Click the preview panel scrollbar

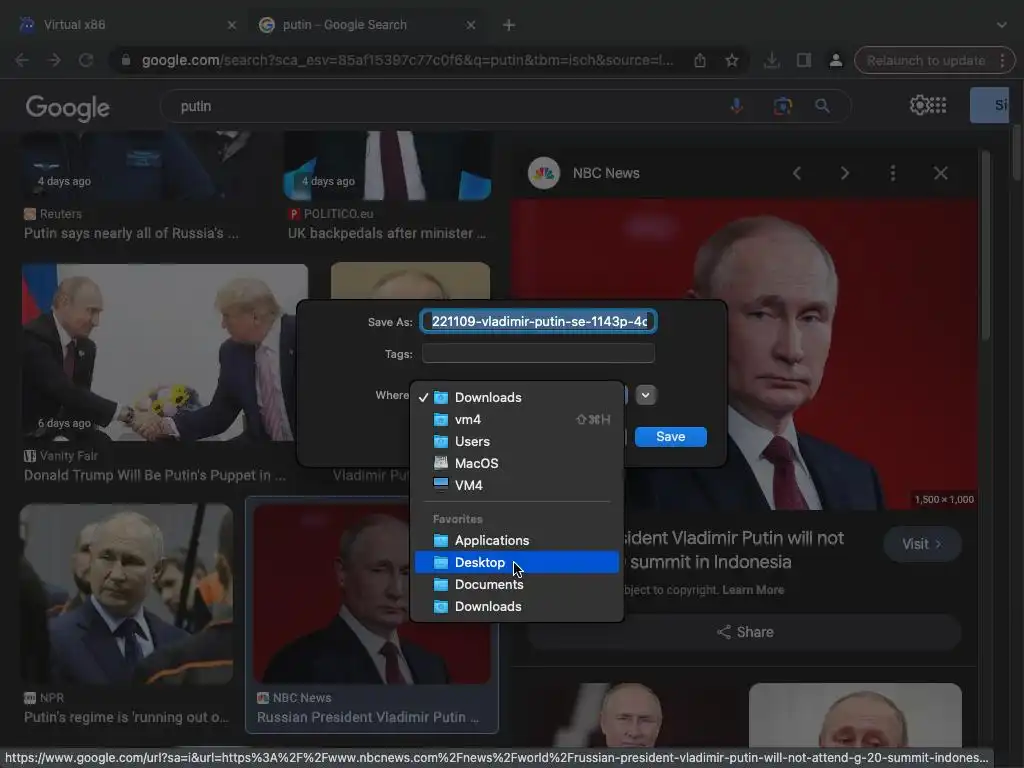point(985,245)
